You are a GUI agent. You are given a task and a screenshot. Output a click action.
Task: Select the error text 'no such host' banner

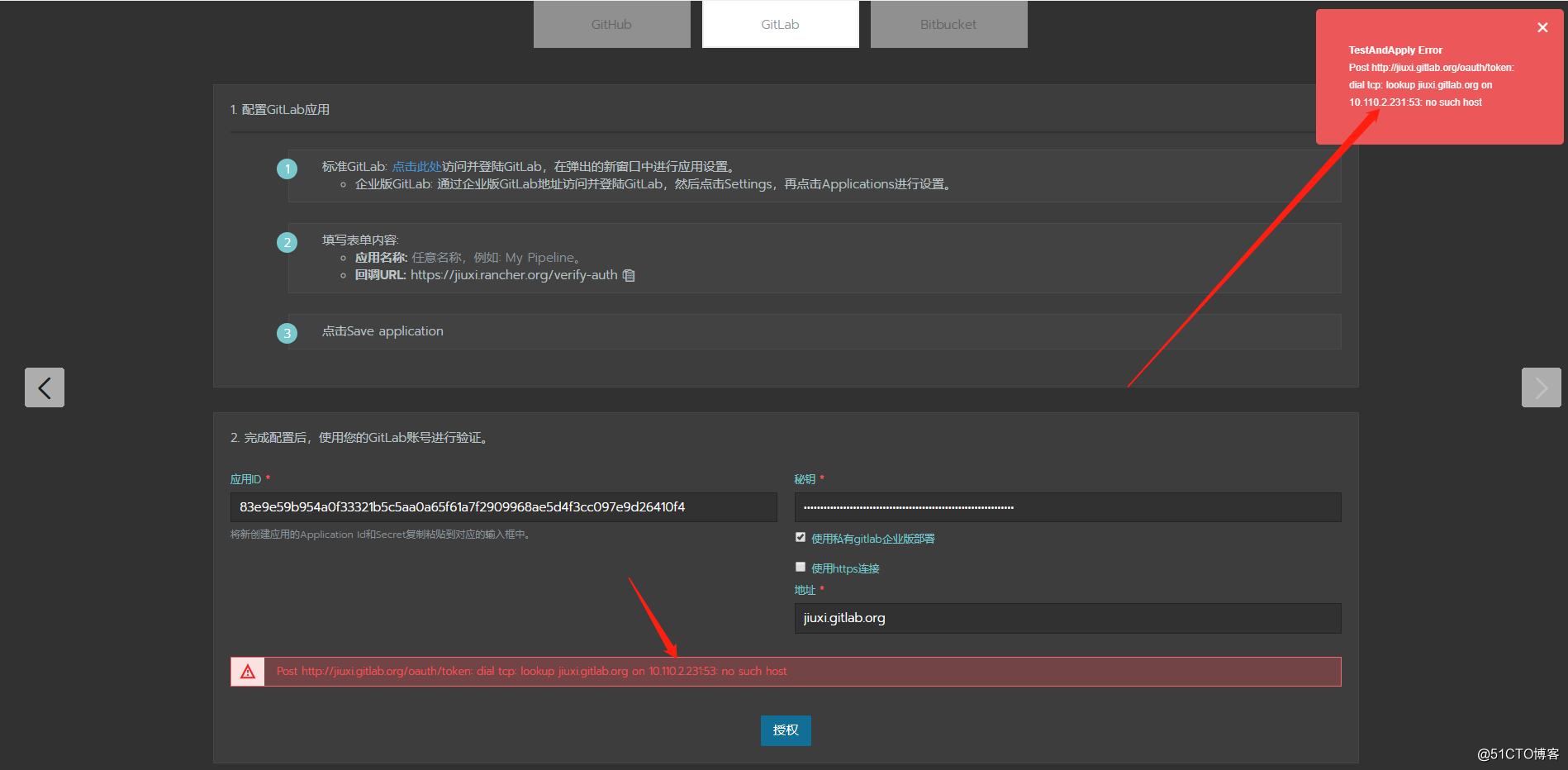tap(786, 672)
